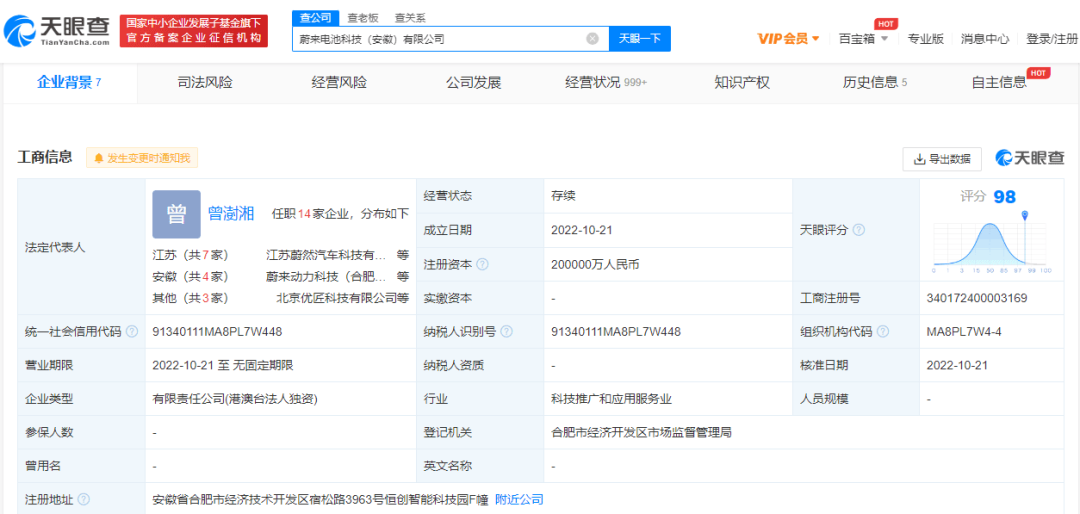The width and height of the screenshot is (1080, 514).
Task: Click the help icon beside 注册地址
Action: (84, 499)
